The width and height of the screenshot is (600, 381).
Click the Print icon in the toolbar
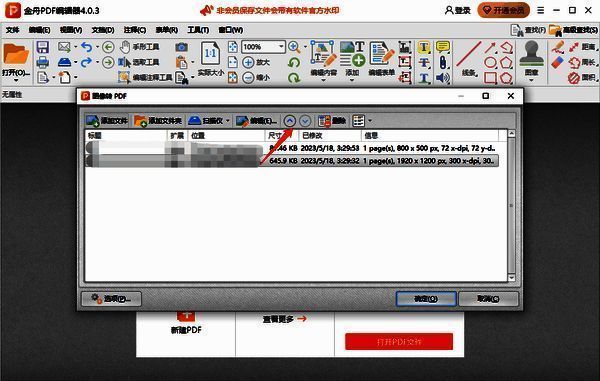tap(42, 62)
